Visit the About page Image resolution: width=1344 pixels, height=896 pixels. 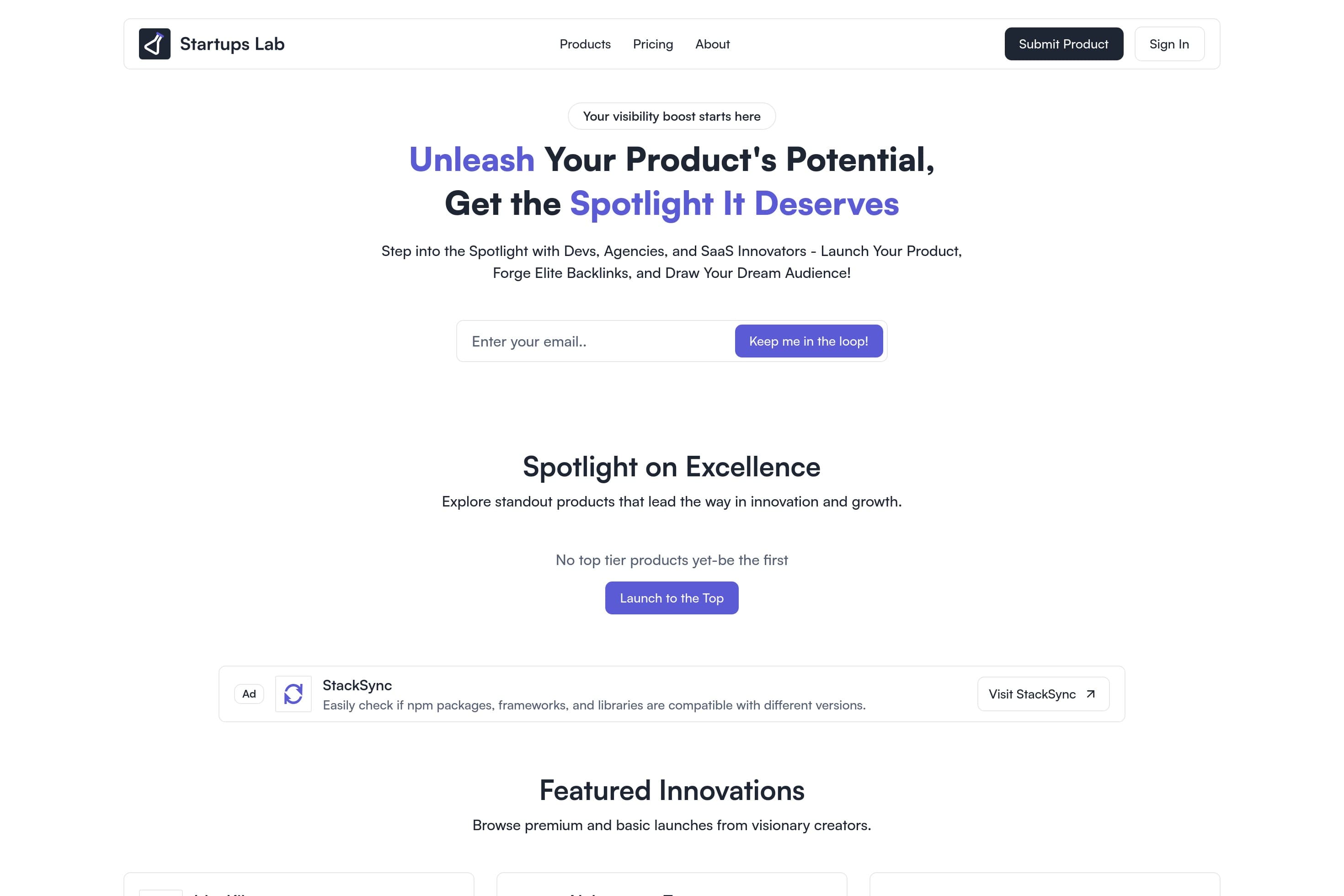(x=712, y=44)
